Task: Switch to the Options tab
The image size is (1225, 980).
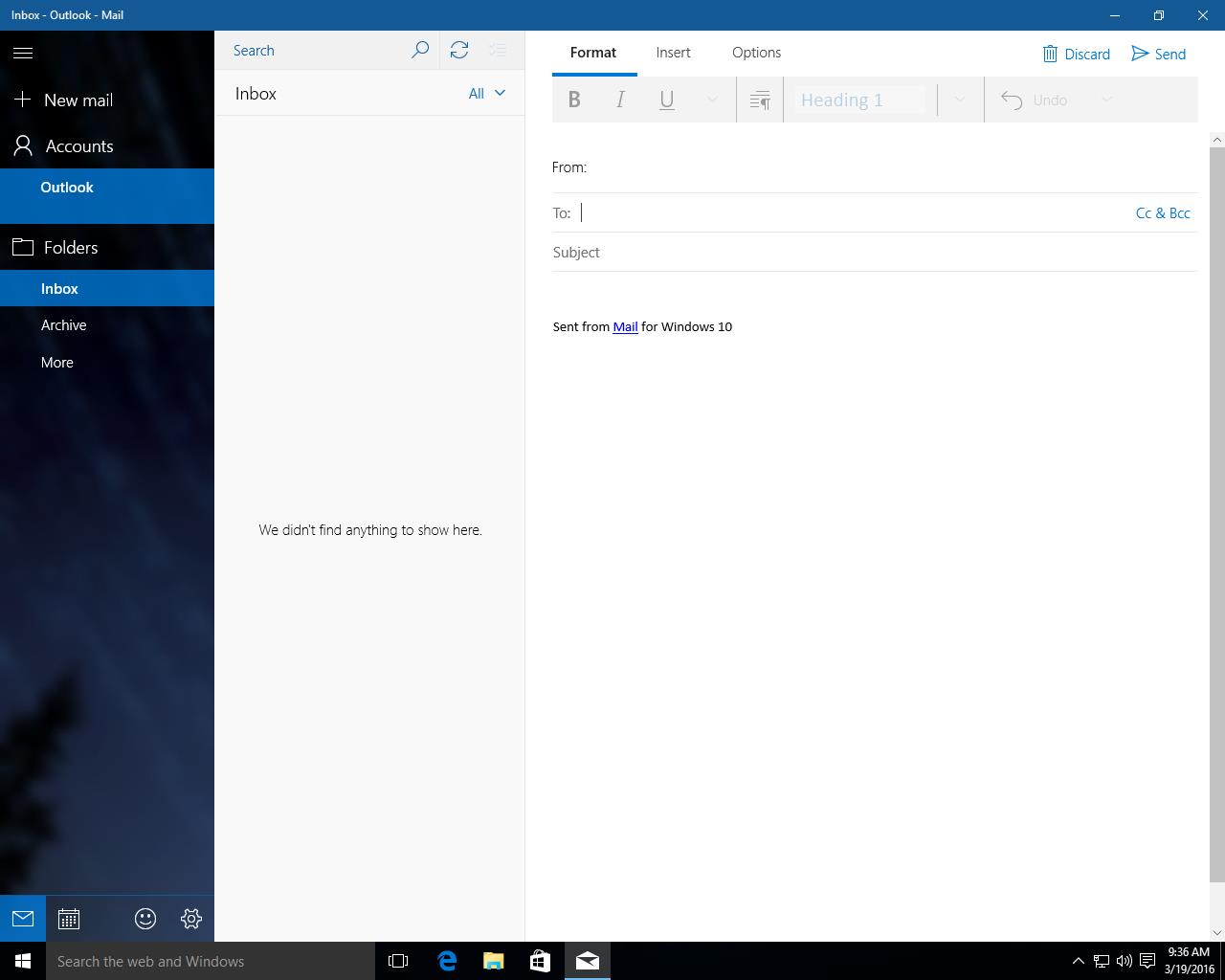Action: pyautogui.click(x=756, y=53)
